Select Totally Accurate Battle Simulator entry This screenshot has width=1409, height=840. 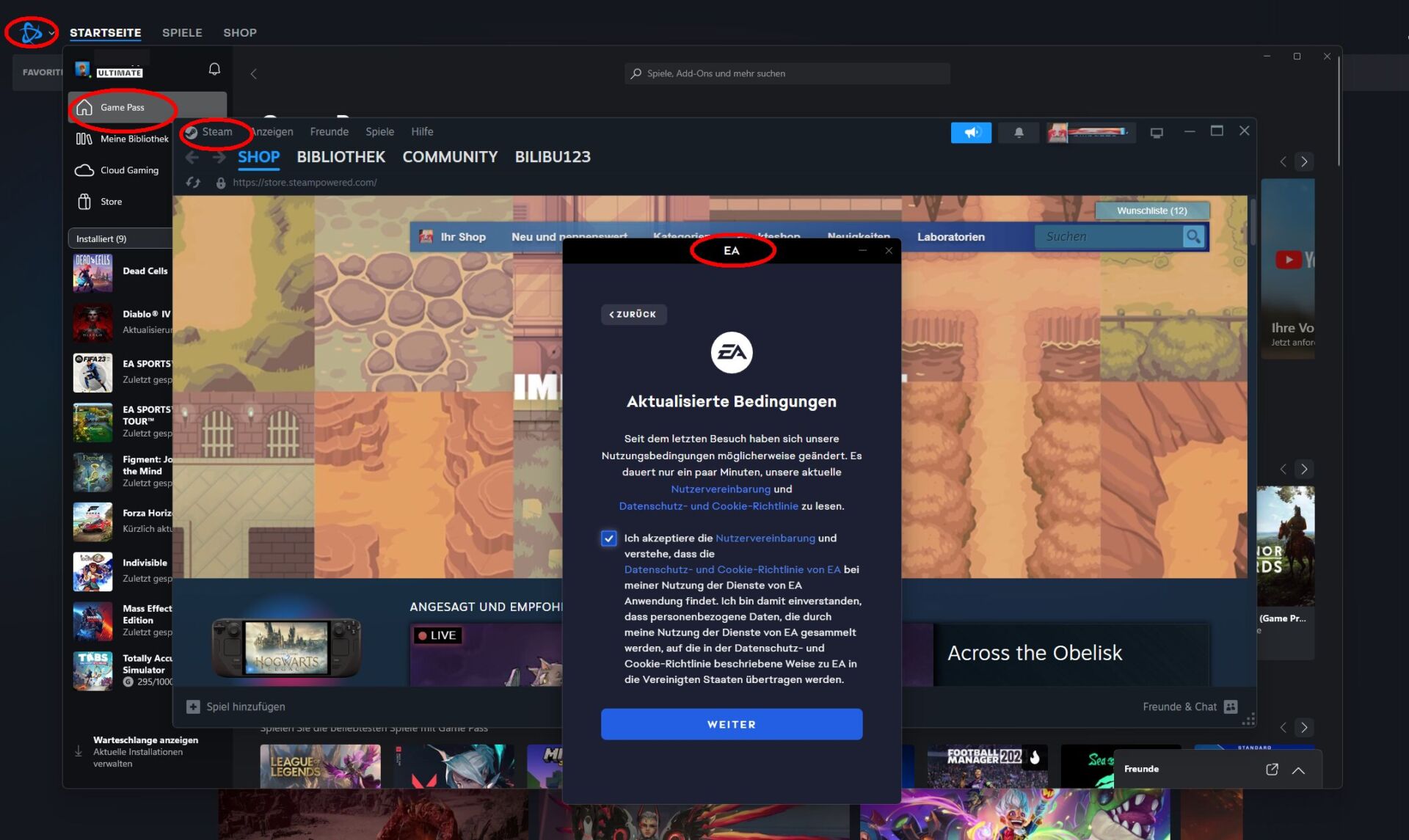click(122, 671)
